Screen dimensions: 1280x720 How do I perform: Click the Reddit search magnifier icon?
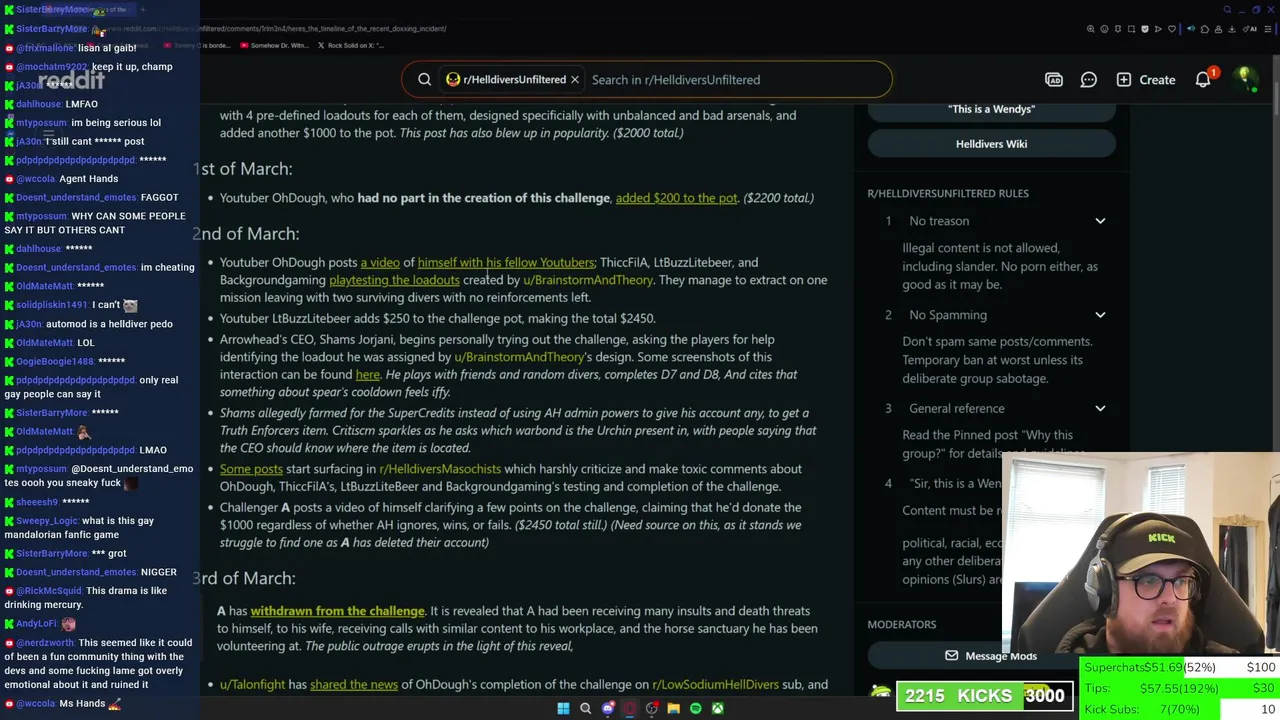coord(425,79)
